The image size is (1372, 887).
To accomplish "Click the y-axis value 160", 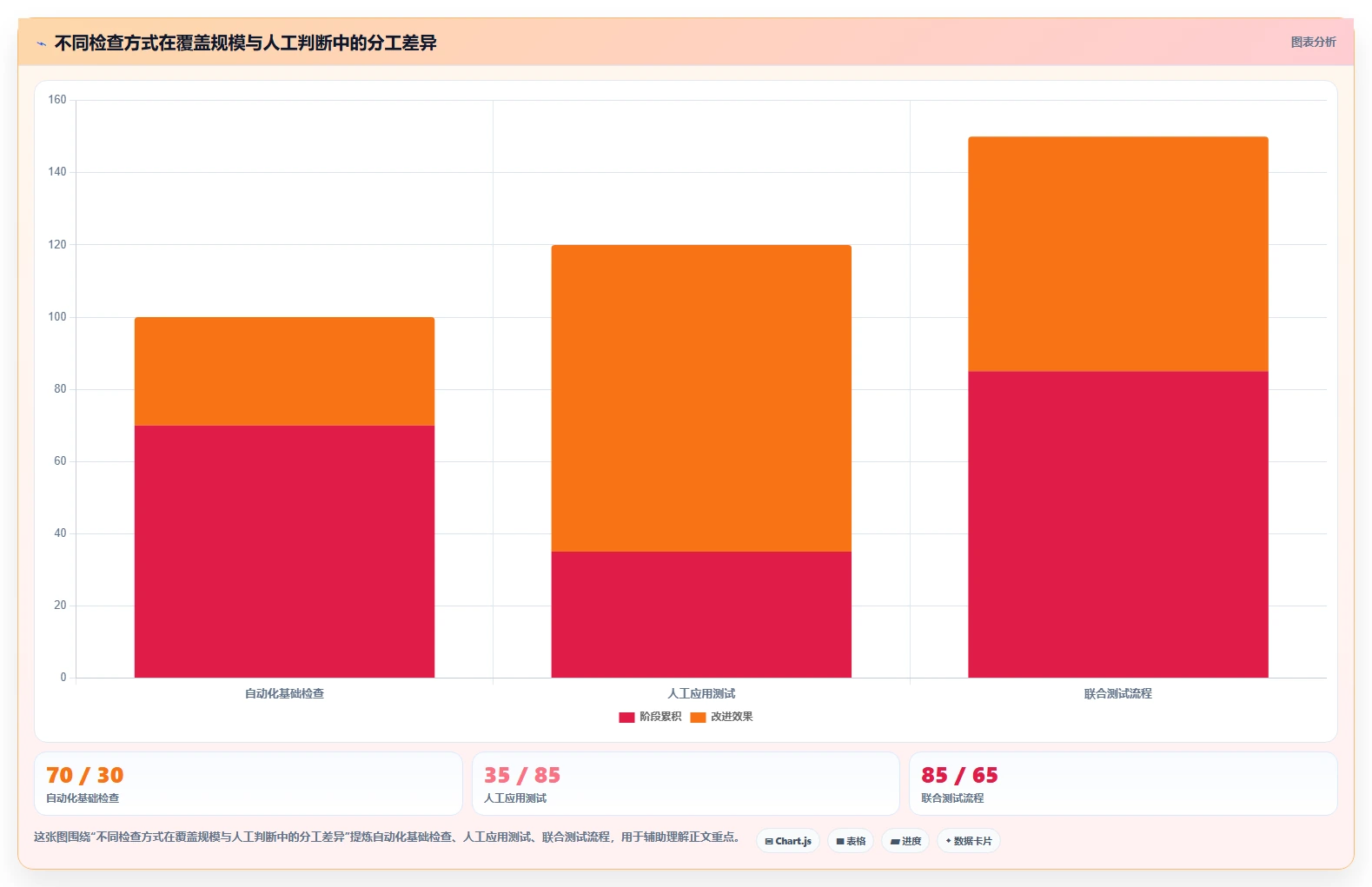I will [57, 100].
